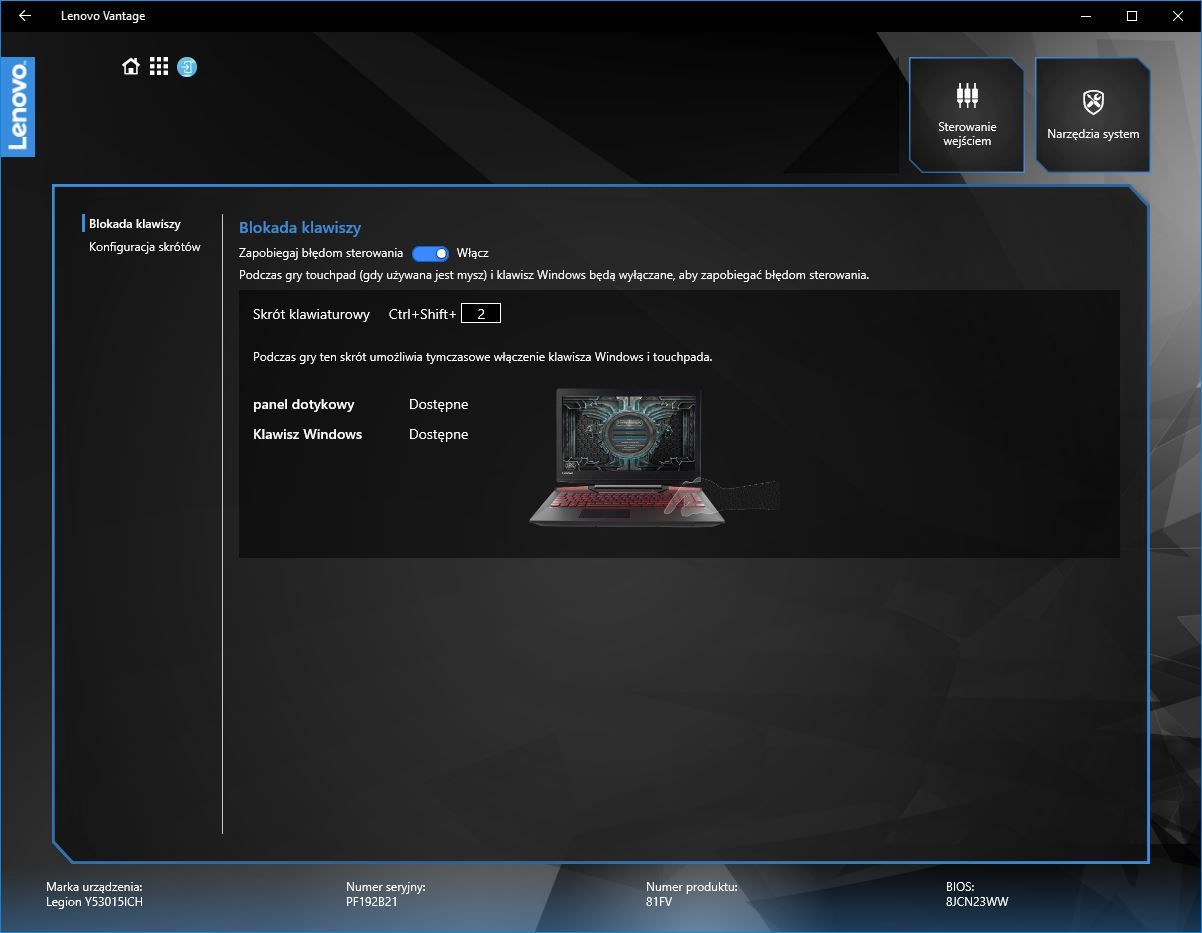
Task: Click the serial number PF192B21 text
Action: [x=371, y=901]
